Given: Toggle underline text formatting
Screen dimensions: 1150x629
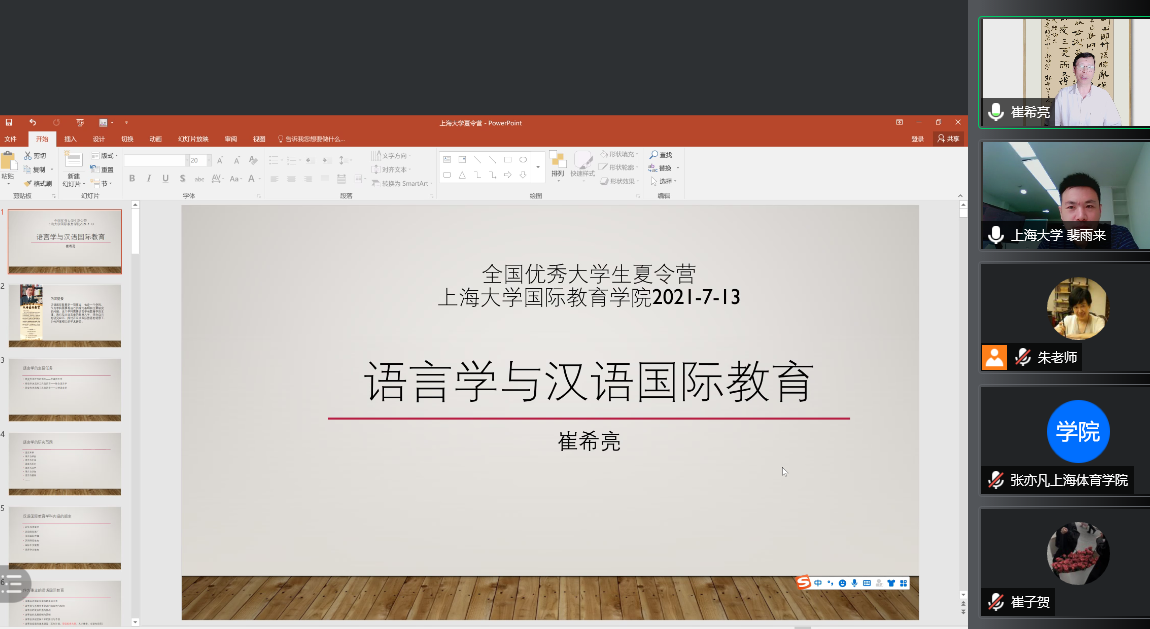Looking at the screenshot, I should click(164, 179).
